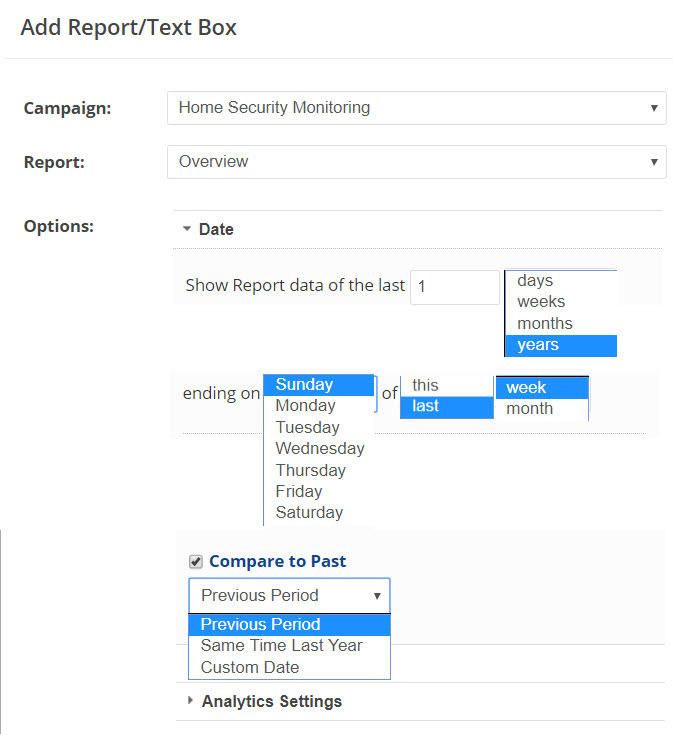Click the report period number field

454,287
